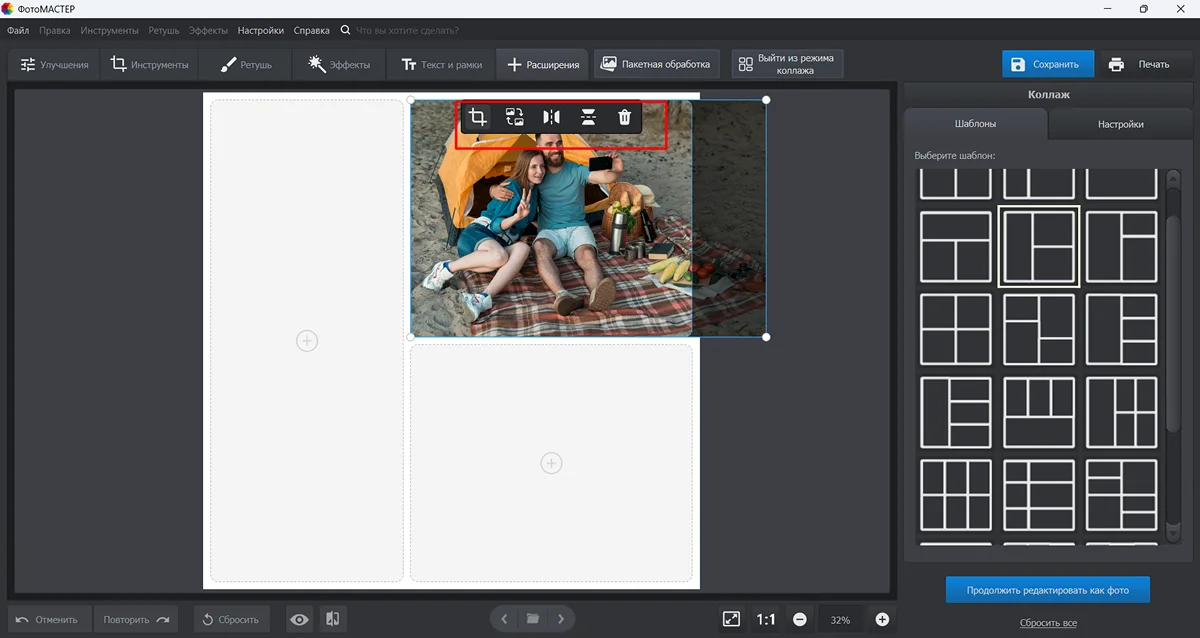Click the Сбросить все link
The height and width of the screenshot is (638, 1200).
click(1048, 623)
